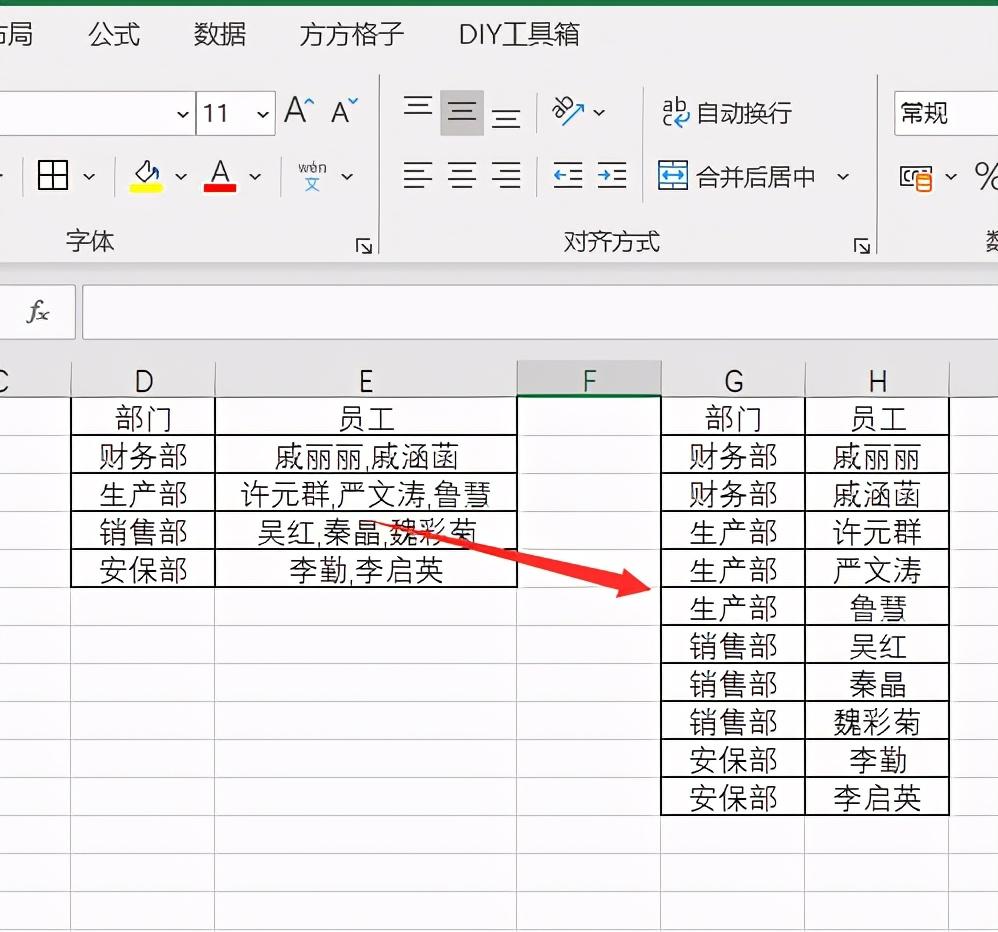998x932 pixels.
Task: Increase indent
Action: point(612,175)
